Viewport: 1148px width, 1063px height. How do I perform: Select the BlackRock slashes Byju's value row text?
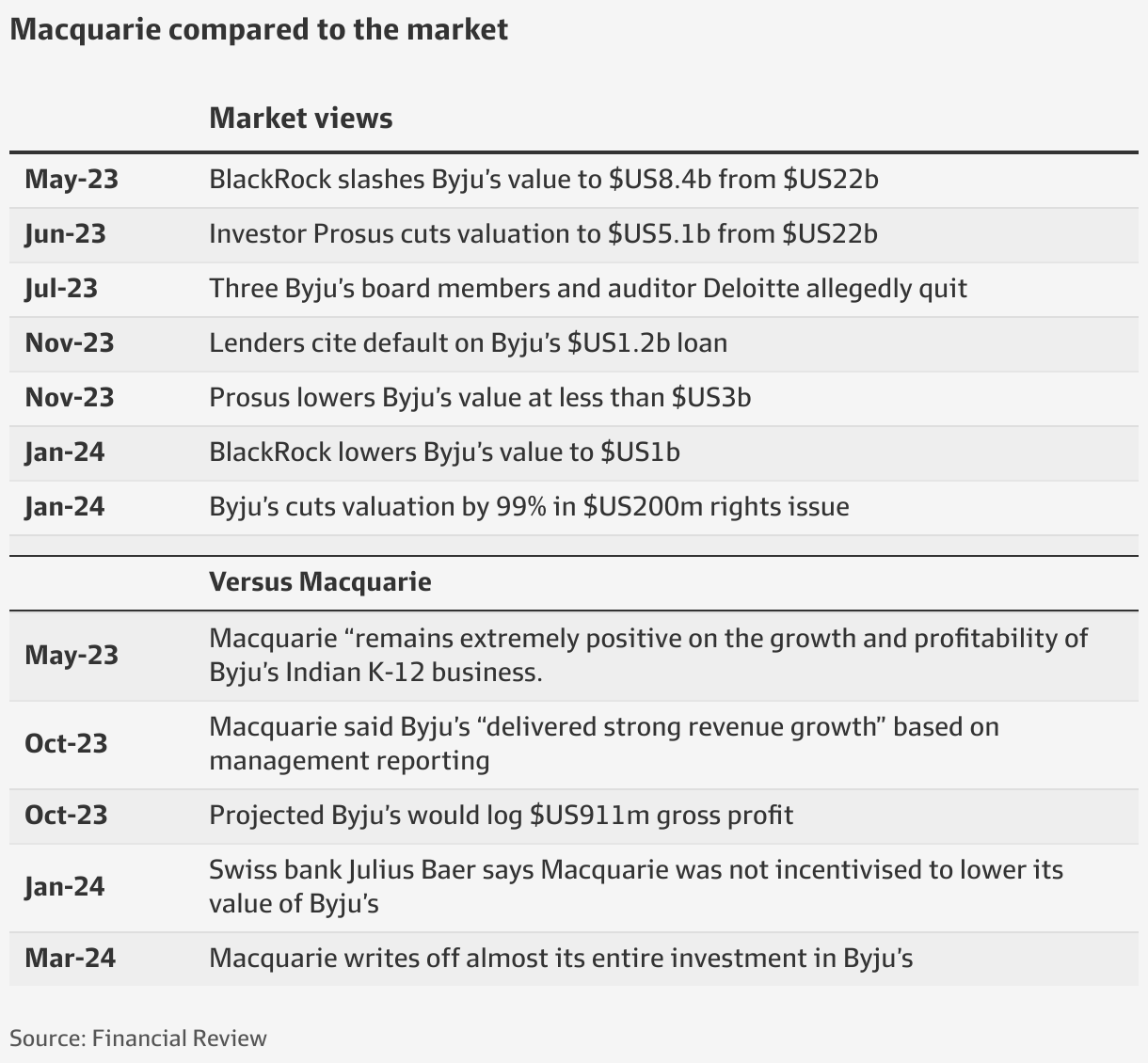pos(543,179)
